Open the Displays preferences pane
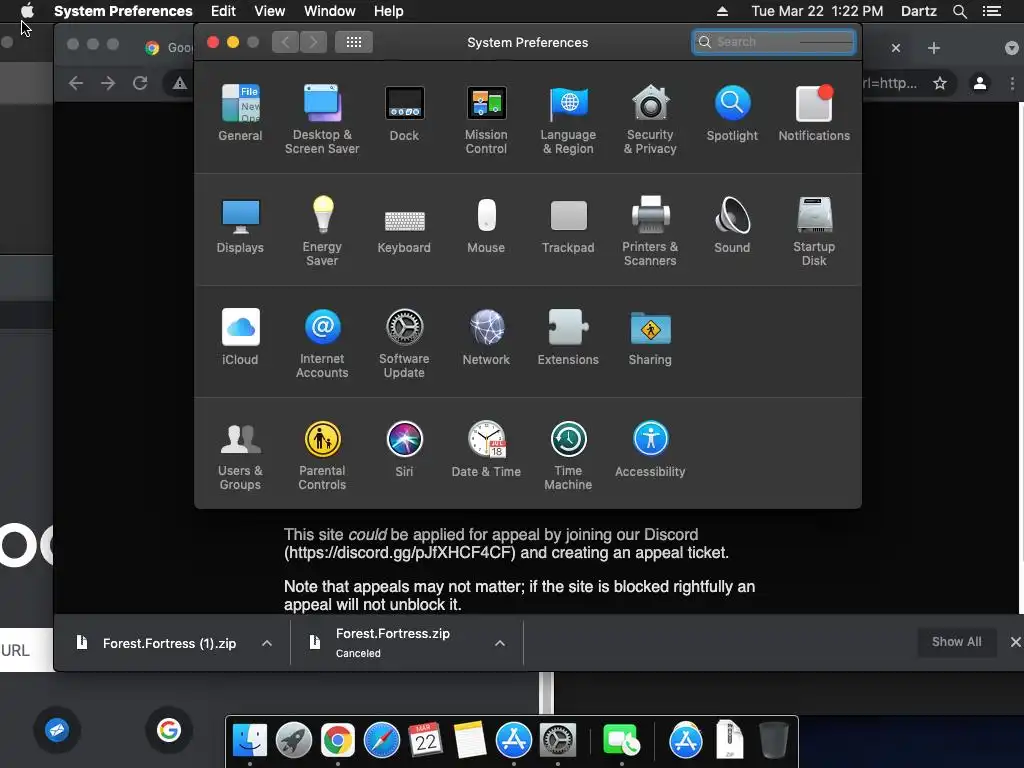 pos(240,225)
